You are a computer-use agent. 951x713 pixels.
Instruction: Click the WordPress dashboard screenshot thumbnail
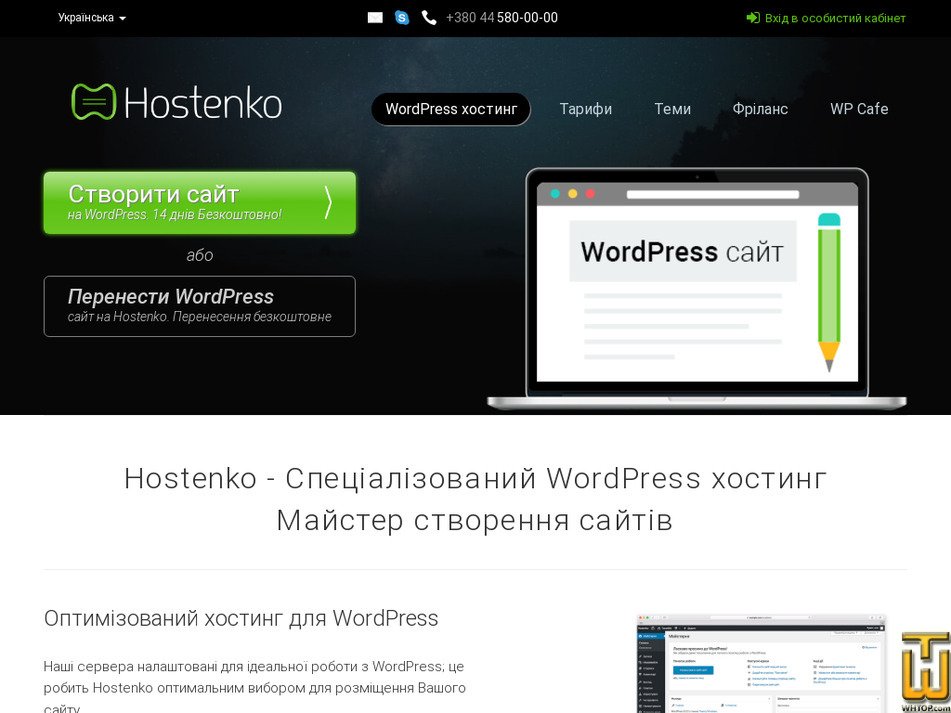click(758, 663)
